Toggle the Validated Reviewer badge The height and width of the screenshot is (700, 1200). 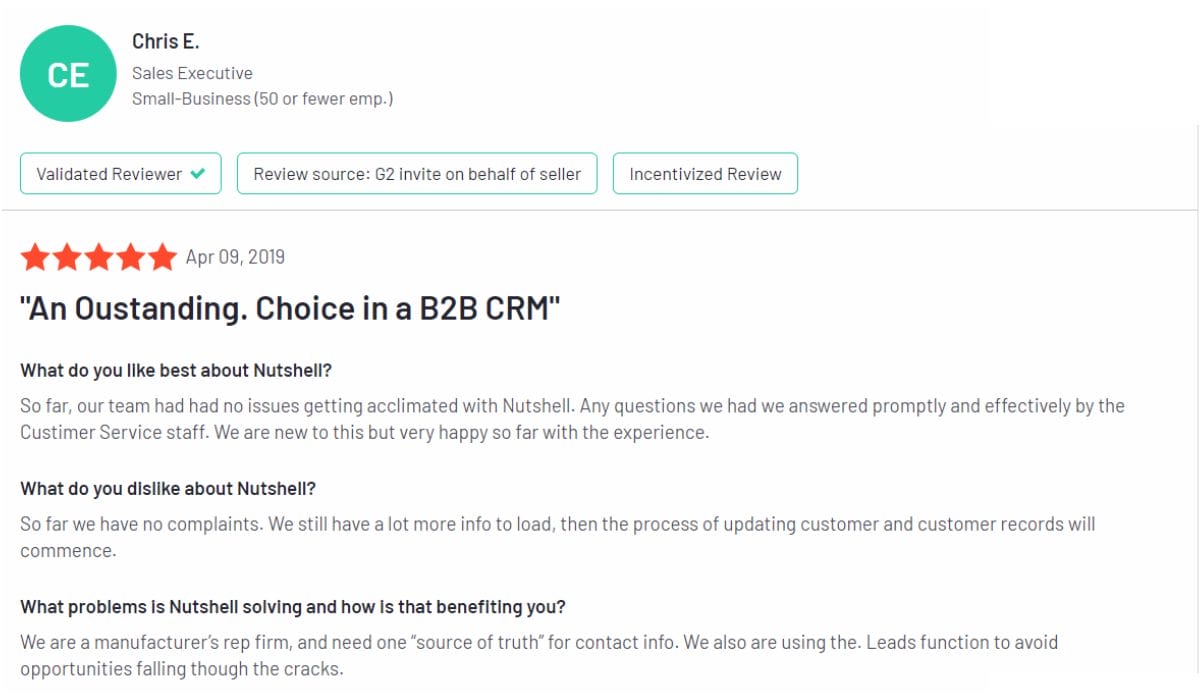(120, 173)
